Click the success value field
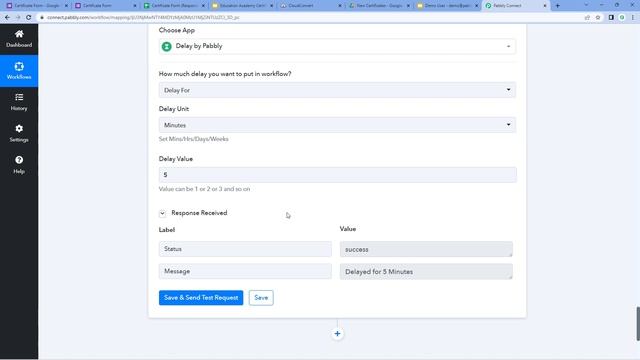The width and height of the screenshot is (640, 360). click(426, 249)
